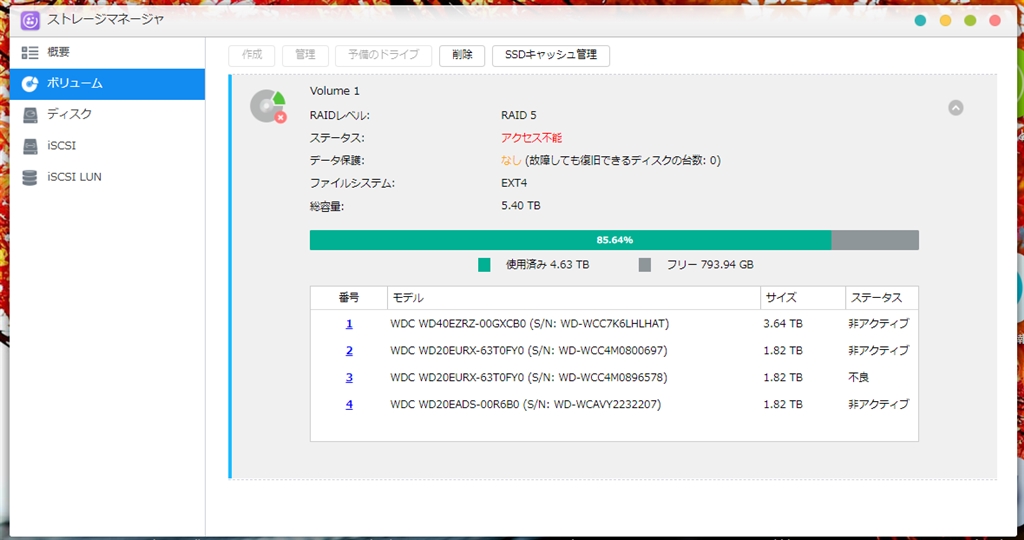Click the green 使用済み legend swatch

point(484,265)
